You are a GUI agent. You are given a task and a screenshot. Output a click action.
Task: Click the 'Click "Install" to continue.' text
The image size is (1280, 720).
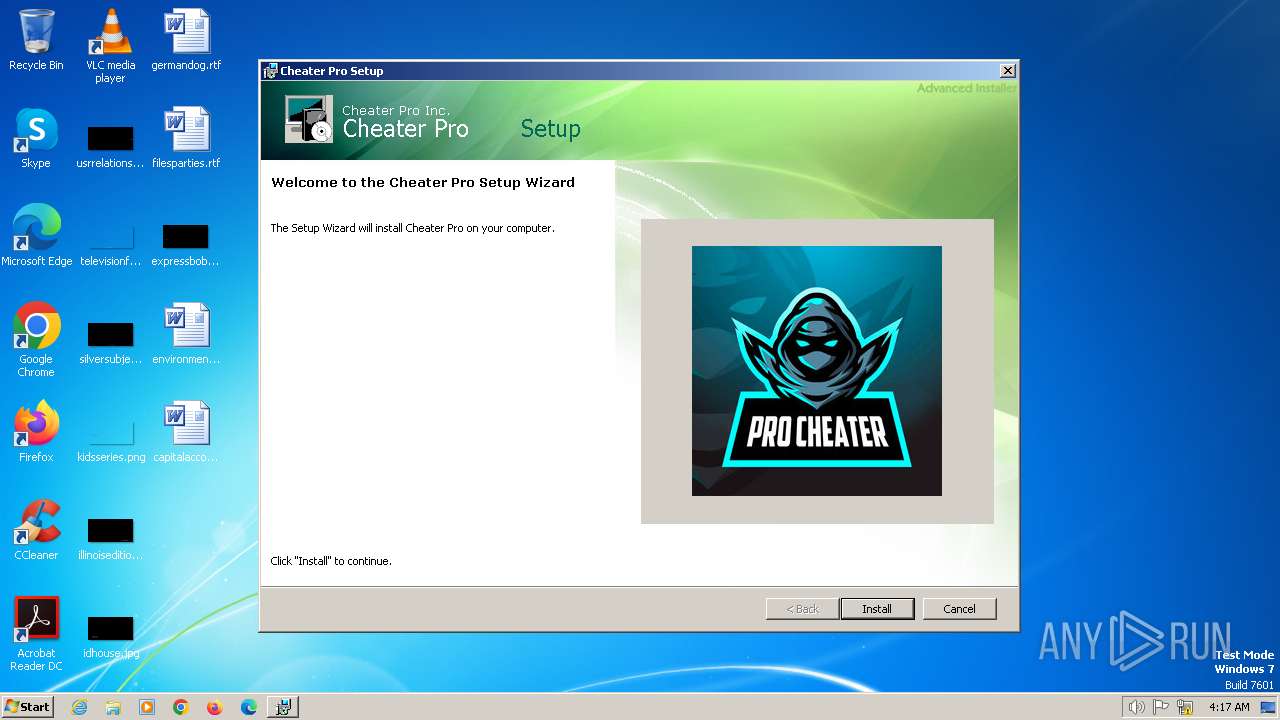click(331, 561)
